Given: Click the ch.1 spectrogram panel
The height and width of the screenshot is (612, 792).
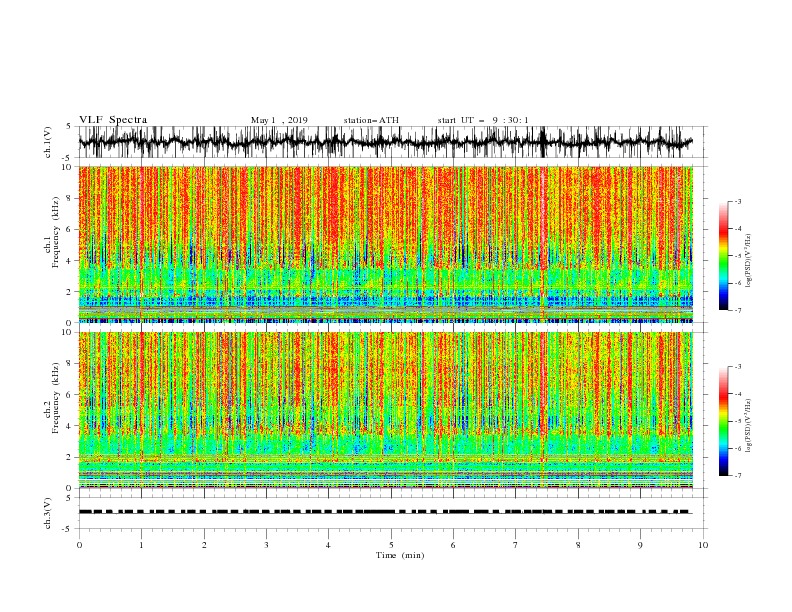Looking at the screenshot, I should [x=386, y=244].
